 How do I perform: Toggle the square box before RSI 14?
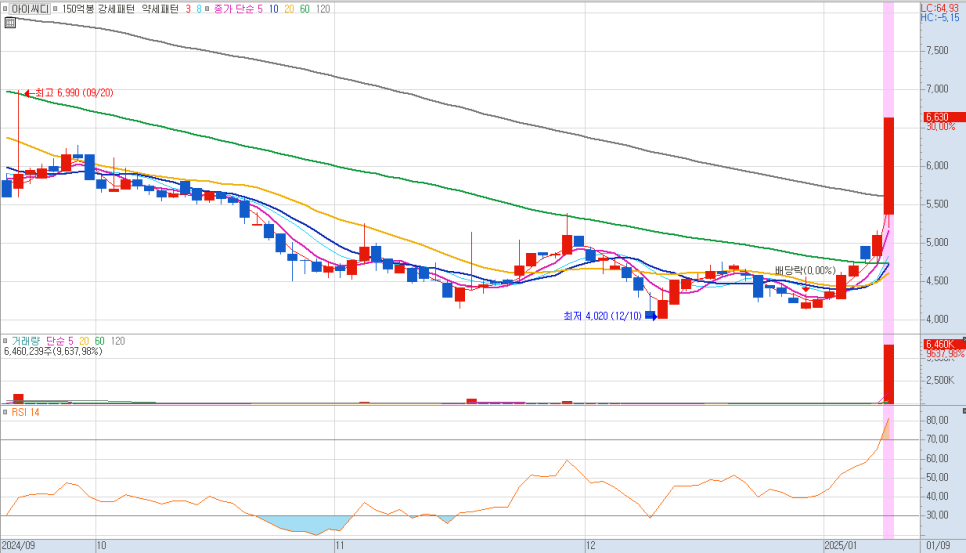[x=5, y=412]
